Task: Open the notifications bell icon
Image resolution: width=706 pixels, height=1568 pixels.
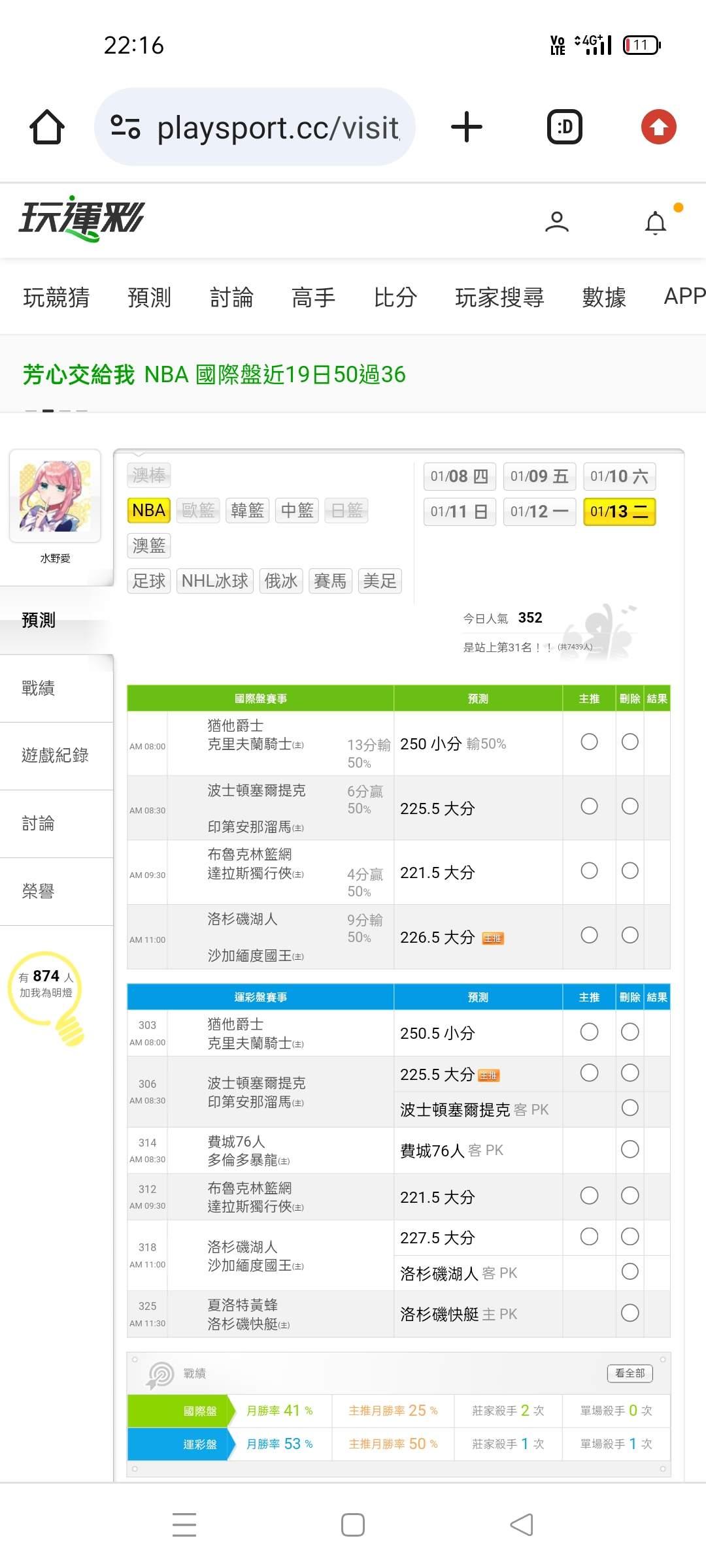Action: point(656,223)
